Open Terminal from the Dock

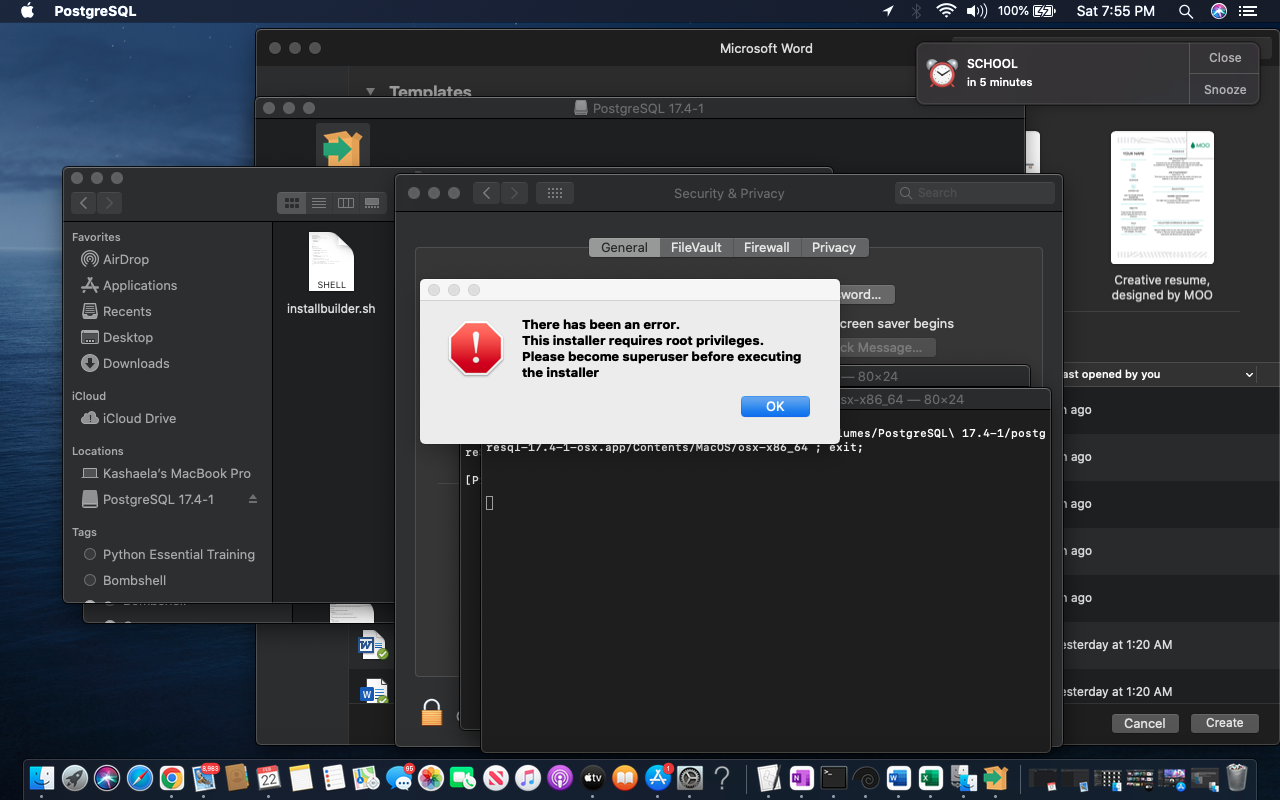(833, 778)
